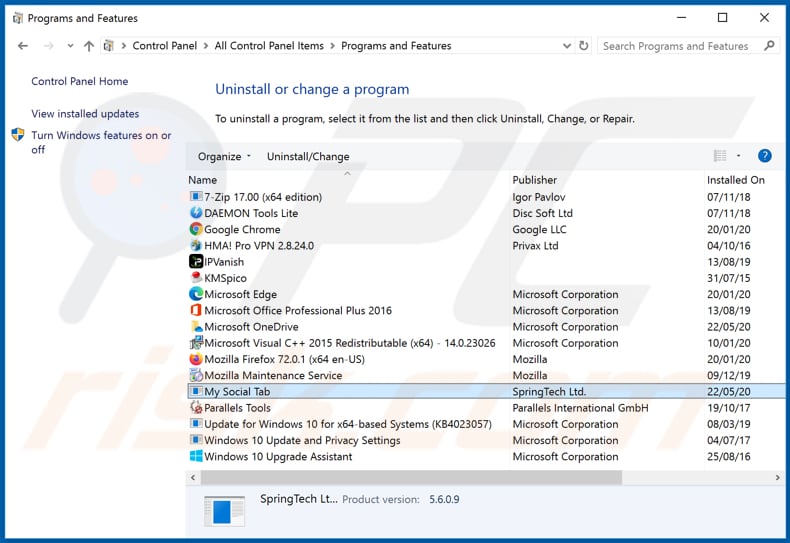Go up one level in Control Panel
Screen dimensions: 790x543
click(89, 46)
